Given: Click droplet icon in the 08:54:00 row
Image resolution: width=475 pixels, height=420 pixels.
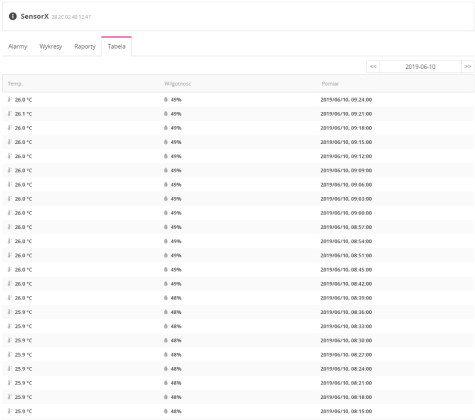Looking at the screenshot, I should point(166,241).
